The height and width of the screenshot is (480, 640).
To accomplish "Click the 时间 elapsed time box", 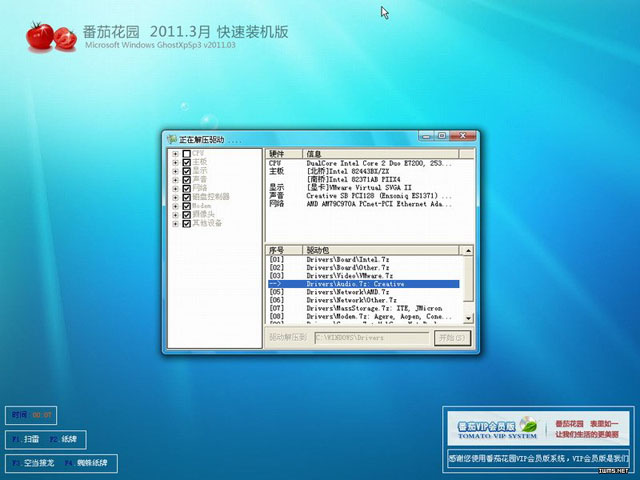I will tap(31, 415).
